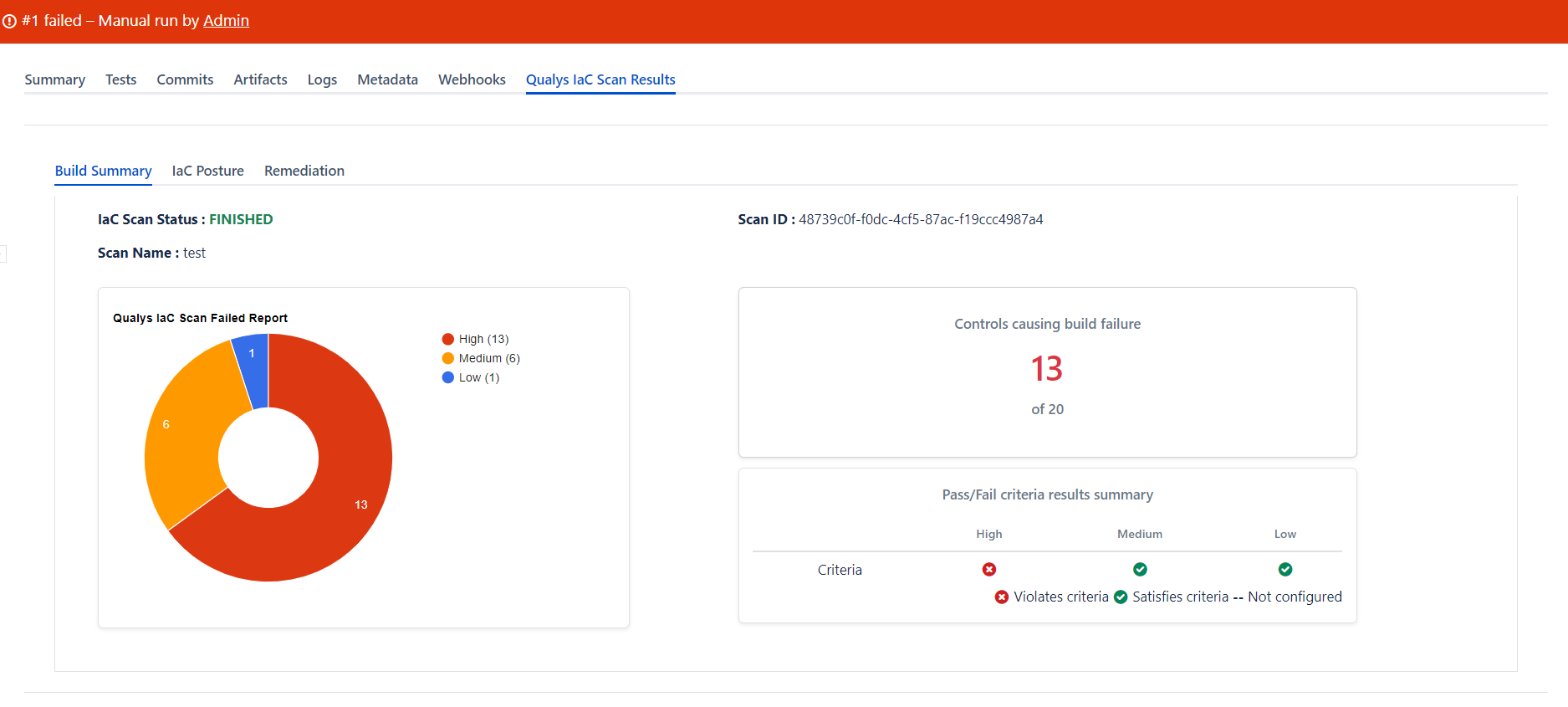The height and width of the screenshot is (707, 1568).
Task: Click the Violates criteria legend red icon
Action: (x=1002, y=597)
